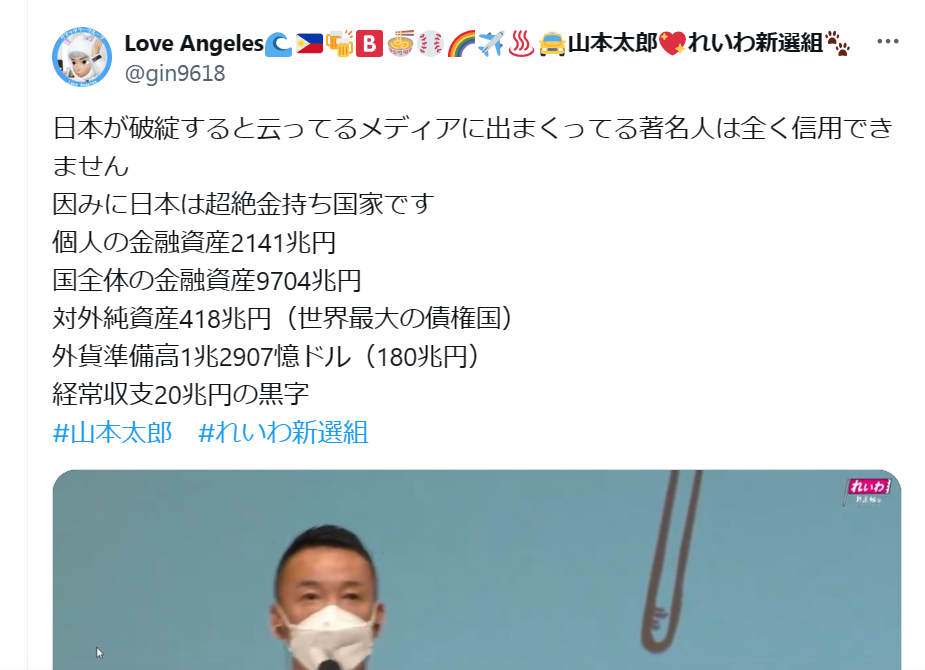
Task: Open the Love Angeles display name
Action: click(x=194, y=43)
